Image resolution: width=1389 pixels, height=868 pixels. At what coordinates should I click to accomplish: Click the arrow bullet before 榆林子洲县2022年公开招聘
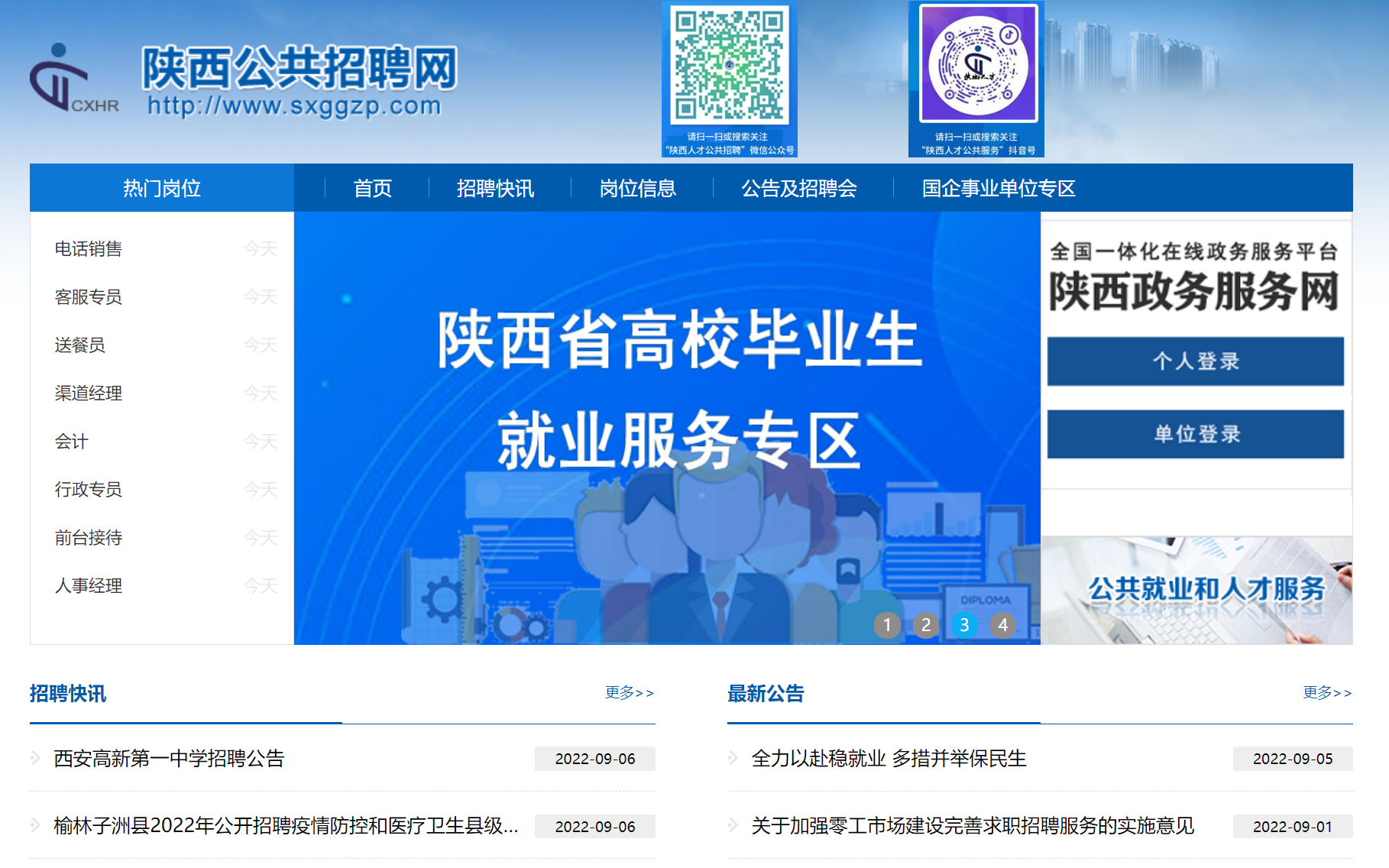[x=35, y=825]
